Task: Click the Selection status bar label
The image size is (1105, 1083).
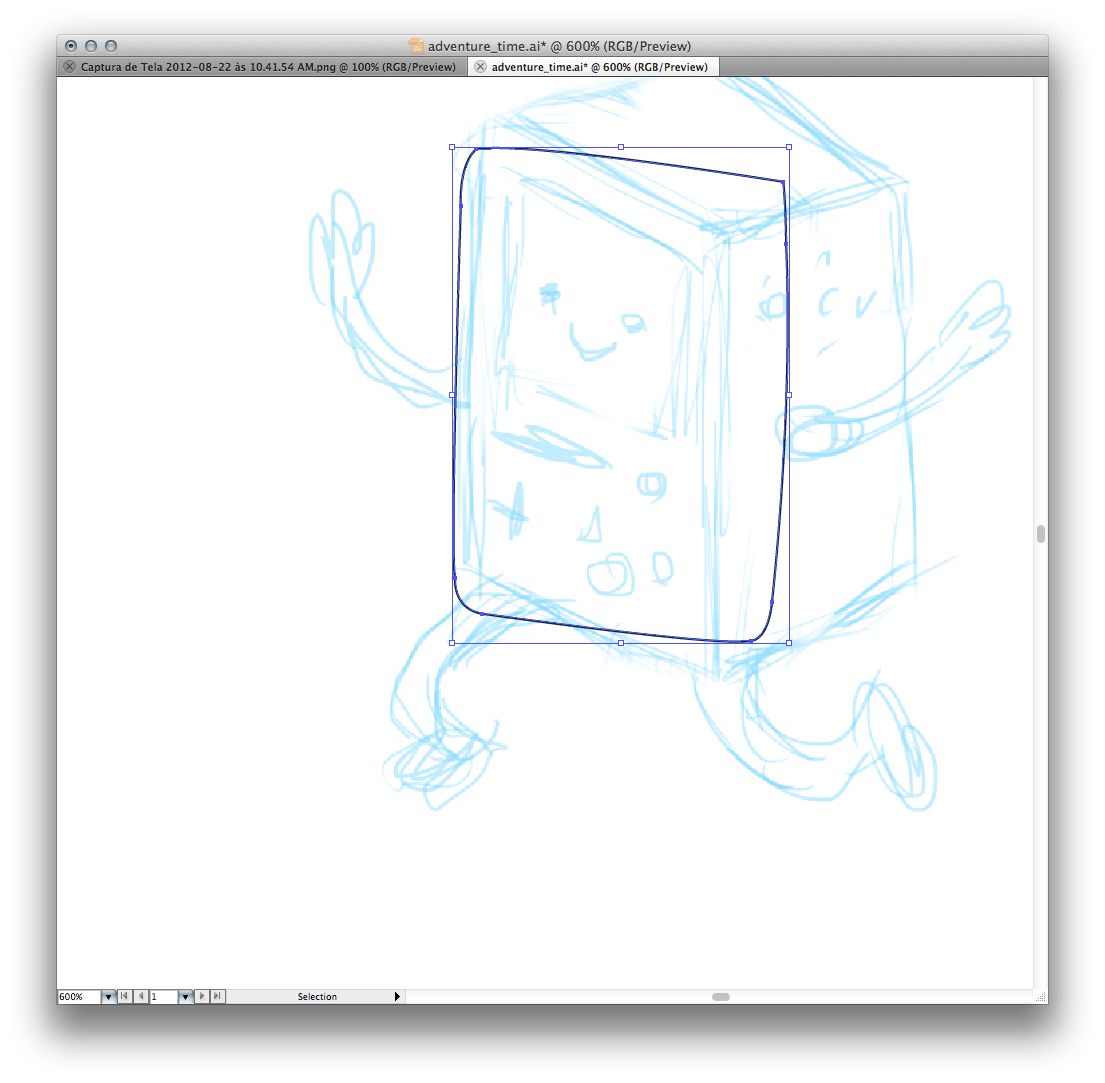Action: point(317,997)
